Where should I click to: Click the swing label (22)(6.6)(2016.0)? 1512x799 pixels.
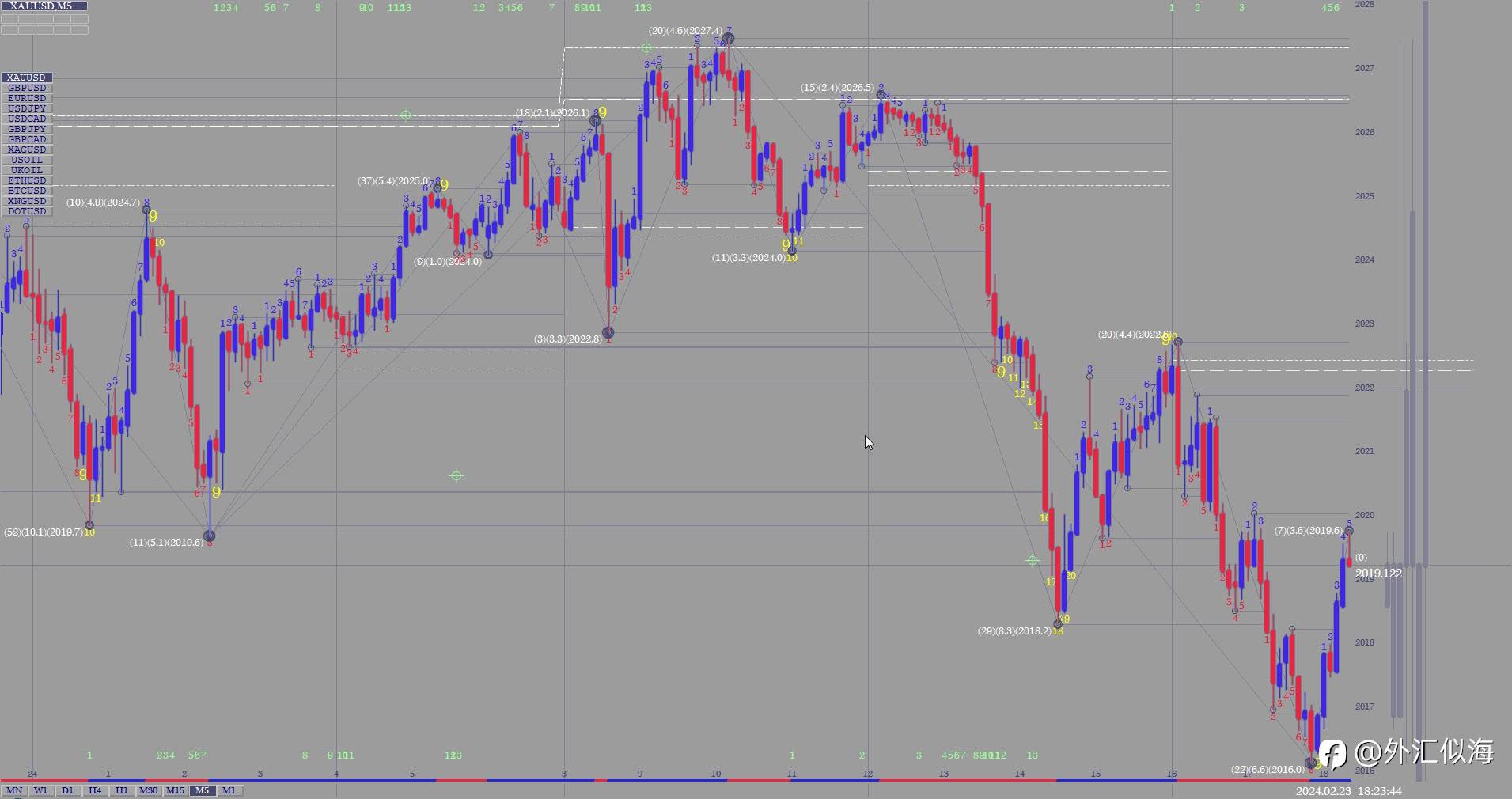point(1268,770)
